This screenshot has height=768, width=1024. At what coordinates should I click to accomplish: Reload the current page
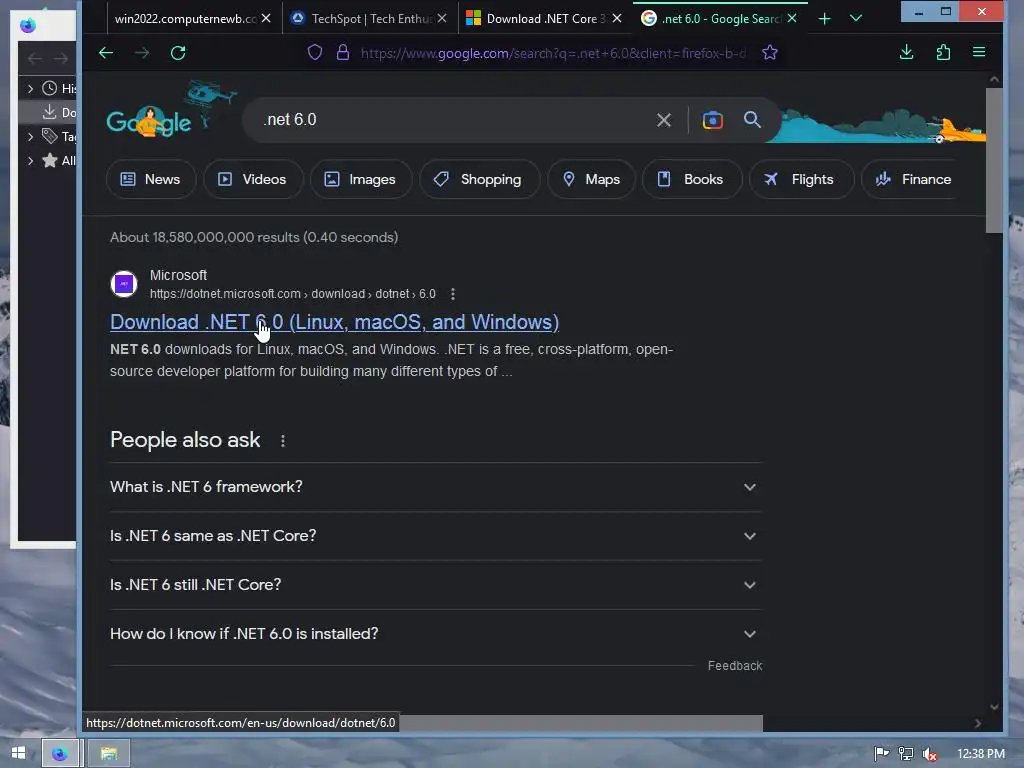tap(178, 53)
